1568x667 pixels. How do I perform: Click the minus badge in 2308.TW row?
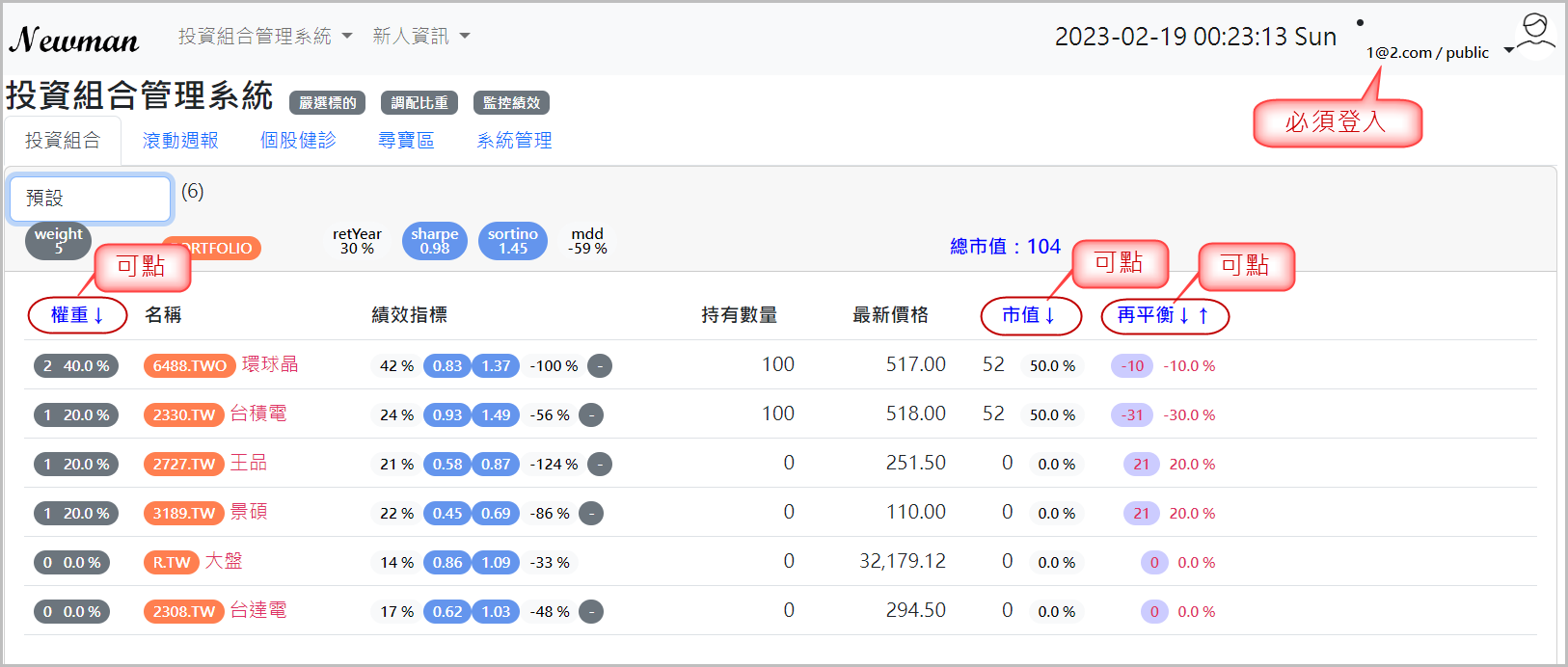pyautogui.click(x=591, y=612)
